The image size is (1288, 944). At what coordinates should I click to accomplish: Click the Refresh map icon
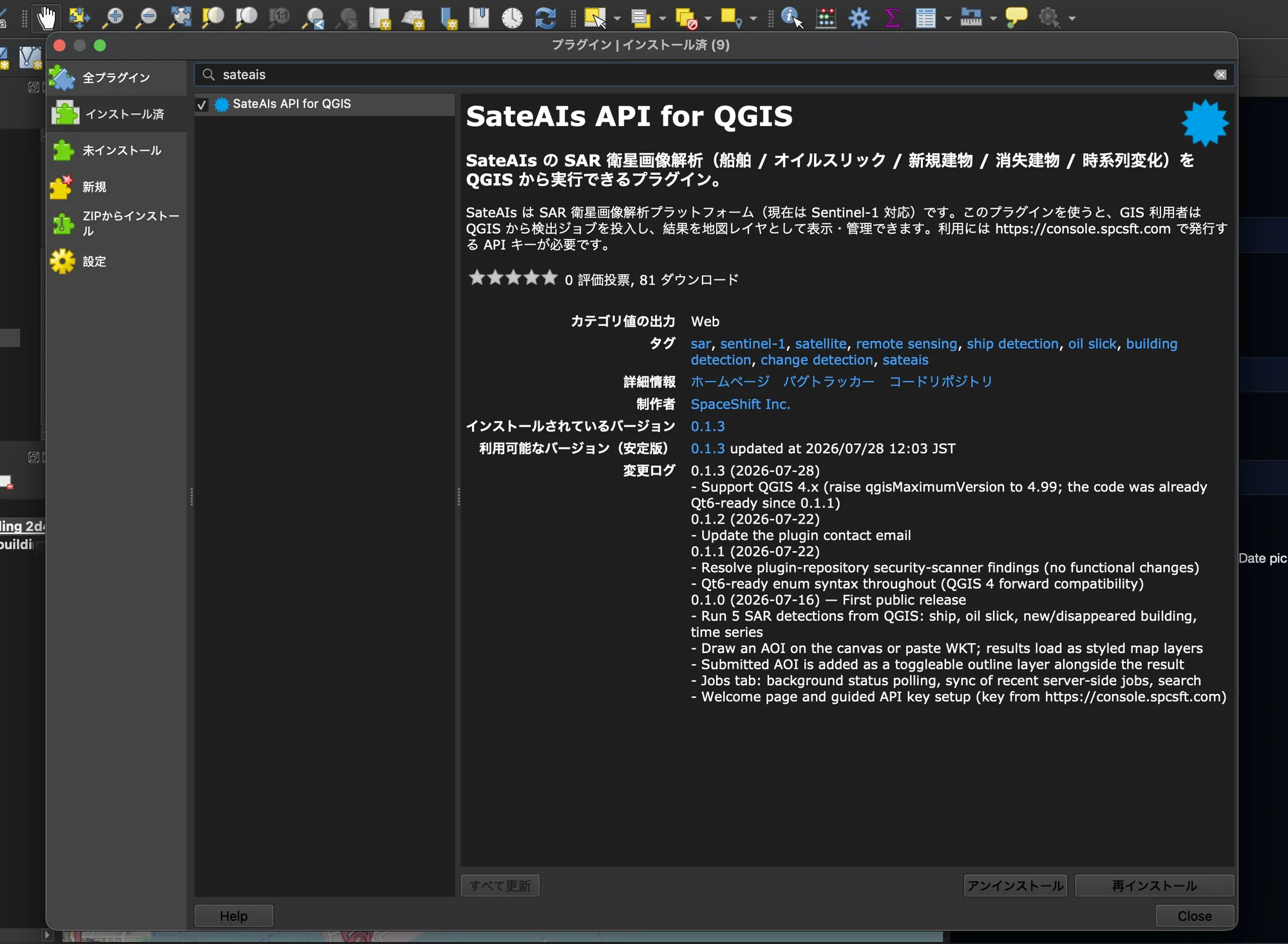(x=545, y=17)
